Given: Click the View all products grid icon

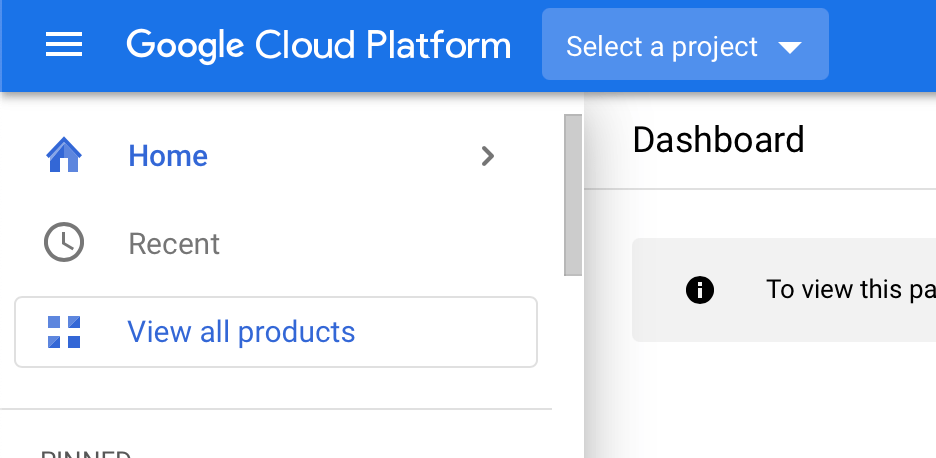Looking at the screenshot, I should [x=64, y=331].
